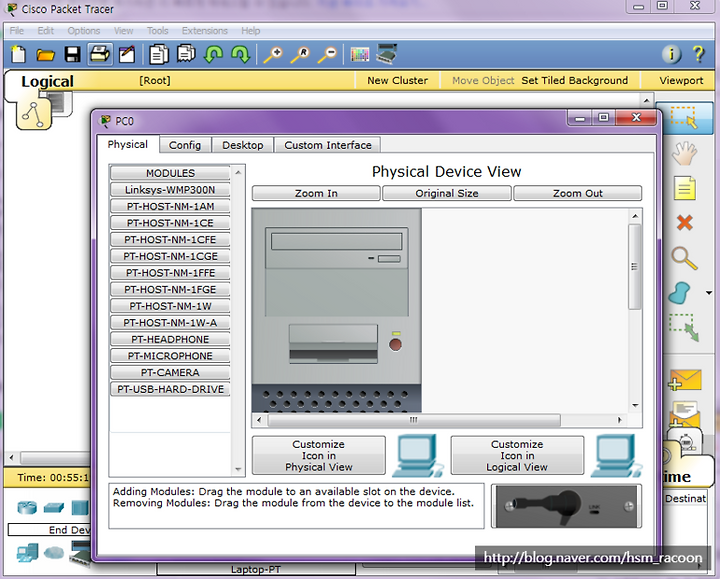Viewport: 720px width, 579px height.
Task: Click the Redo green arrow icon
Action: pos(241,54)
